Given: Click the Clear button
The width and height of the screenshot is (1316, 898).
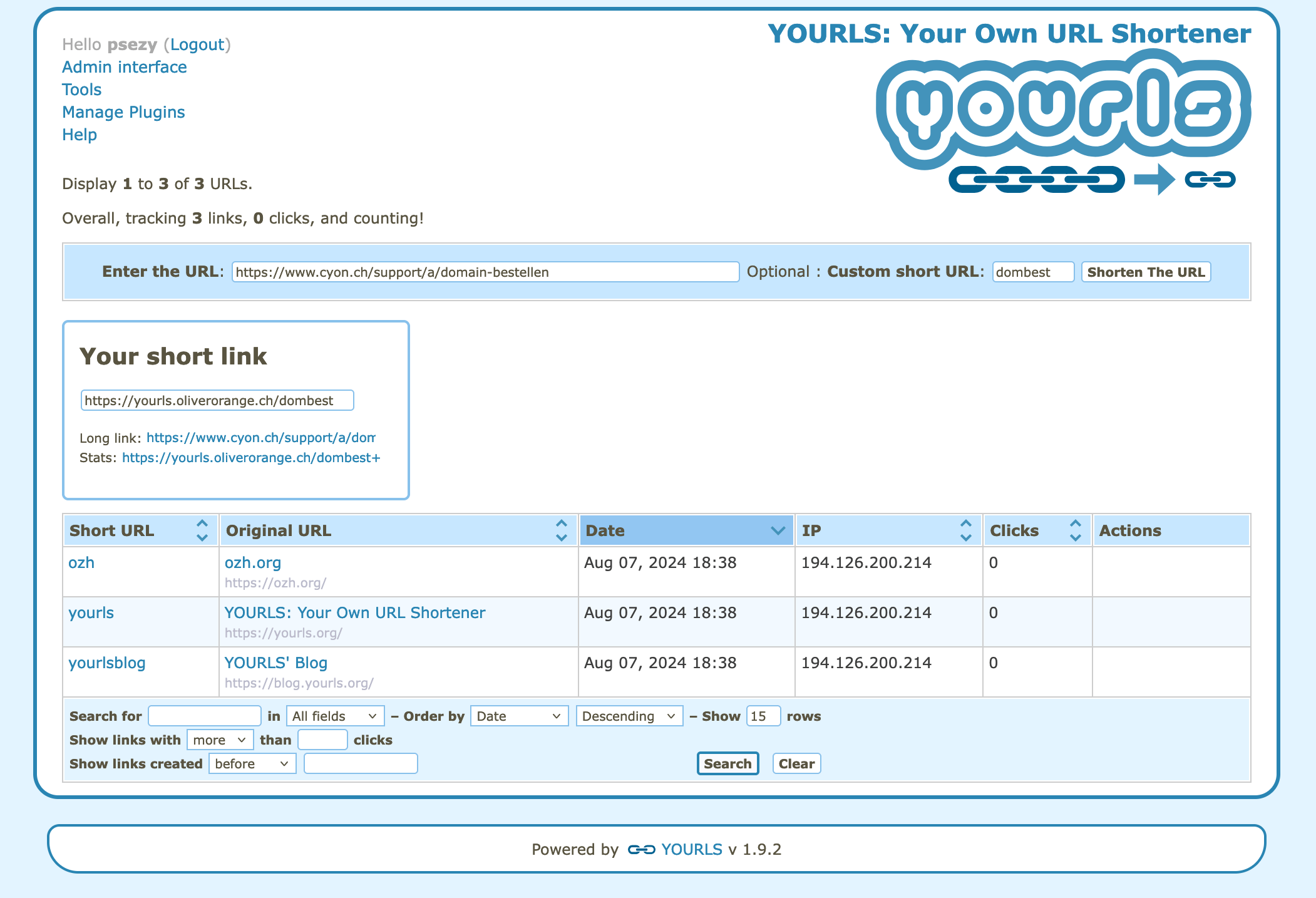Looking at the screenshot, I should click(x=796, y=763).
